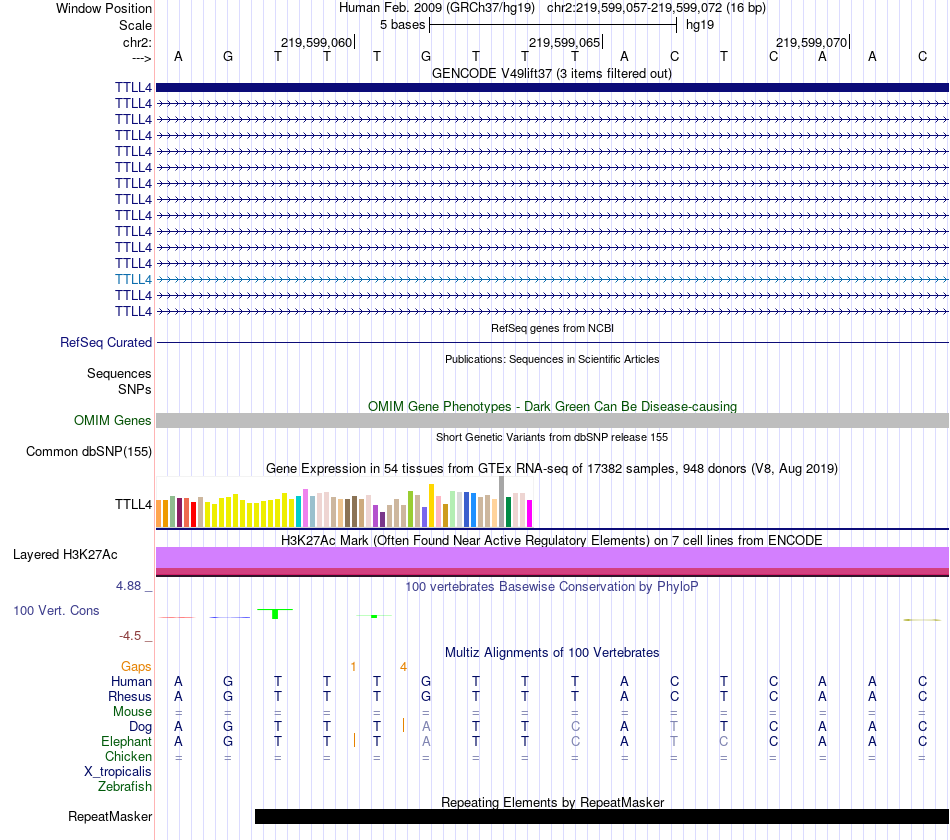
Task: Open 'Short Genetic Variants from dbSNP release 155'
Action: pos(552,437)
